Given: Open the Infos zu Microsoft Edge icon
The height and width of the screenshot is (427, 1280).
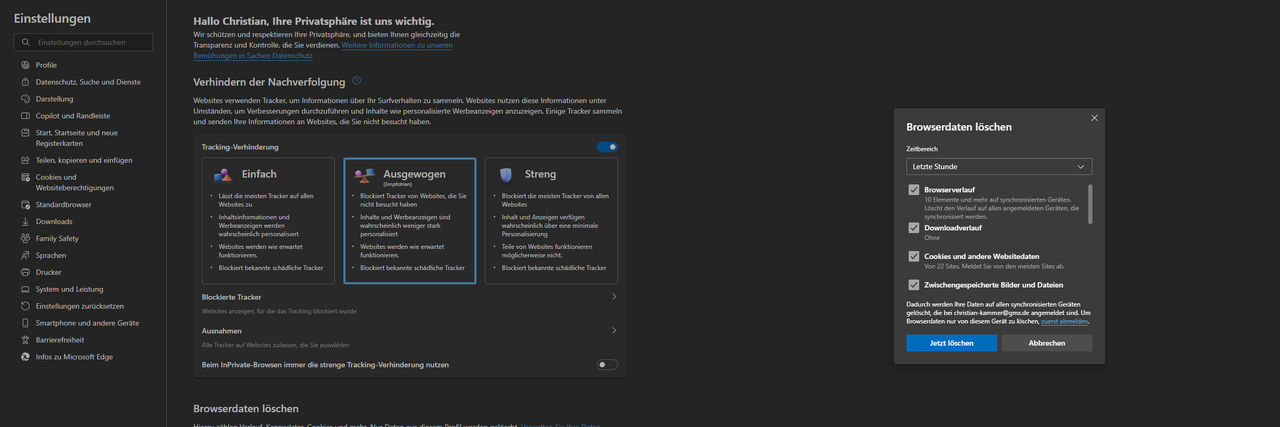Looking at the screenshot, I should pos(26,357).
